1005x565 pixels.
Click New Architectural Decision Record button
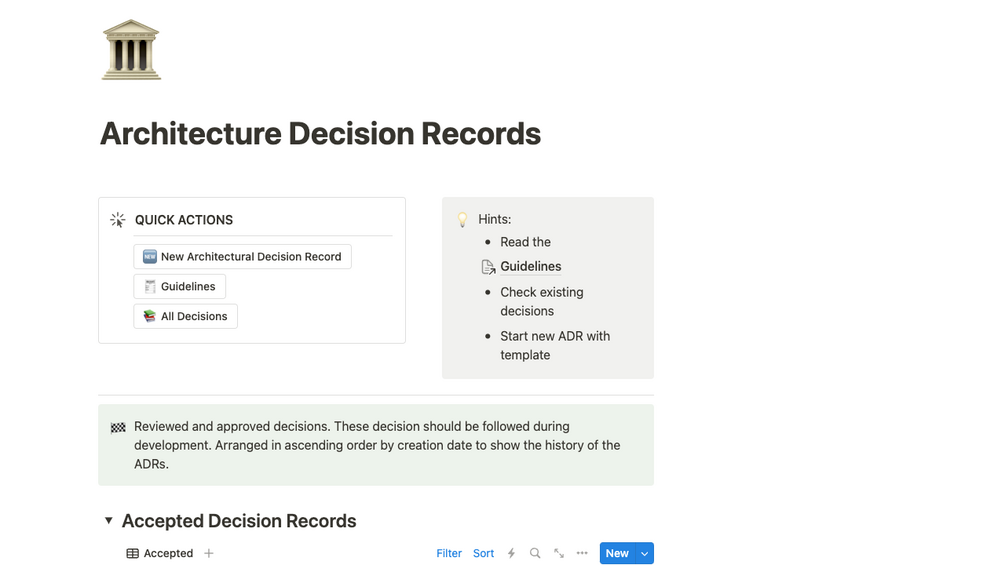pyautogui.click(x=242, y=257)
